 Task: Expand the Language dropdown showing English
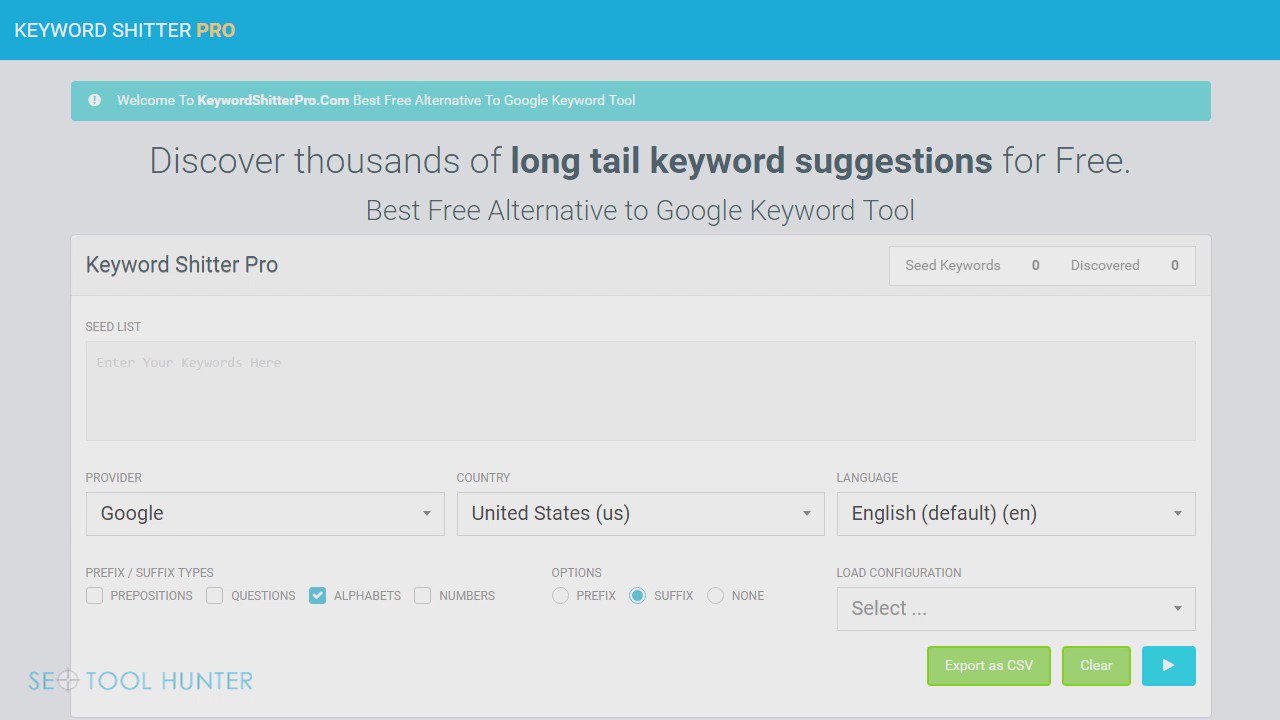pos(1016,514)
